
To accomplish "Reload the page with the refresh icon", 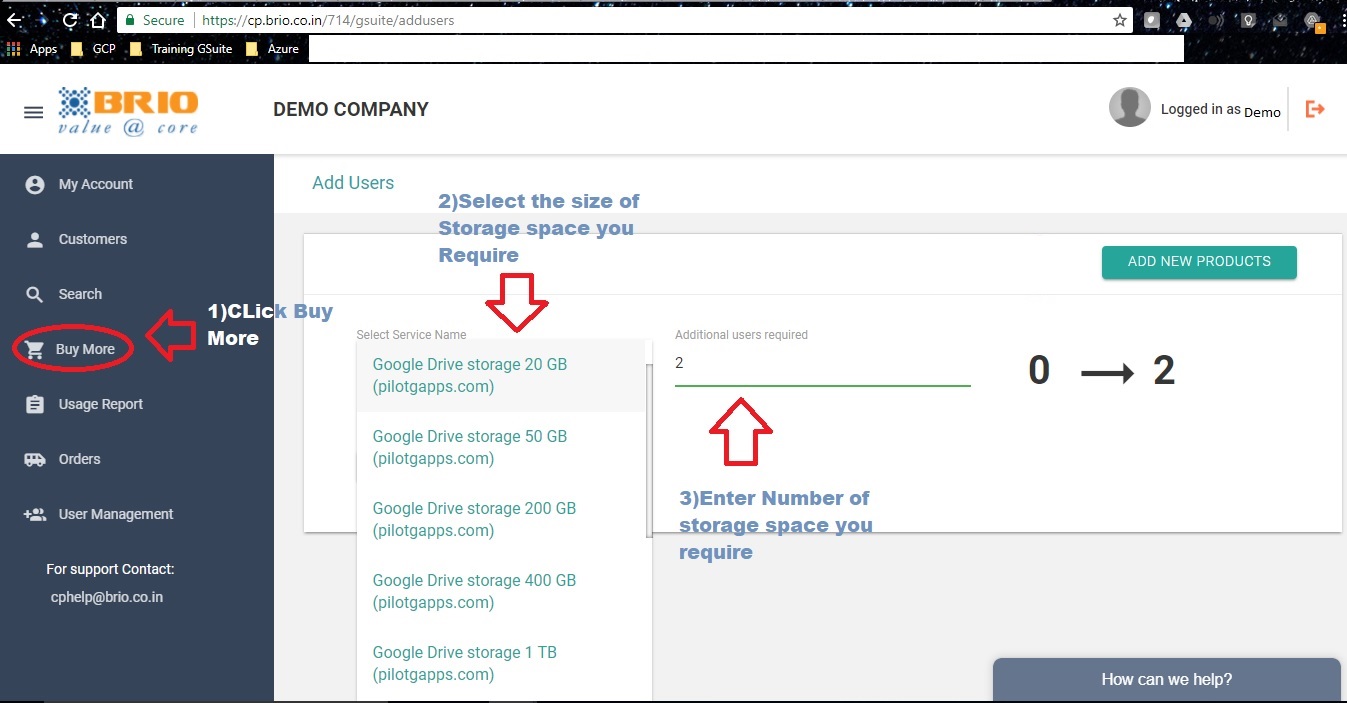I will (70, 20).
